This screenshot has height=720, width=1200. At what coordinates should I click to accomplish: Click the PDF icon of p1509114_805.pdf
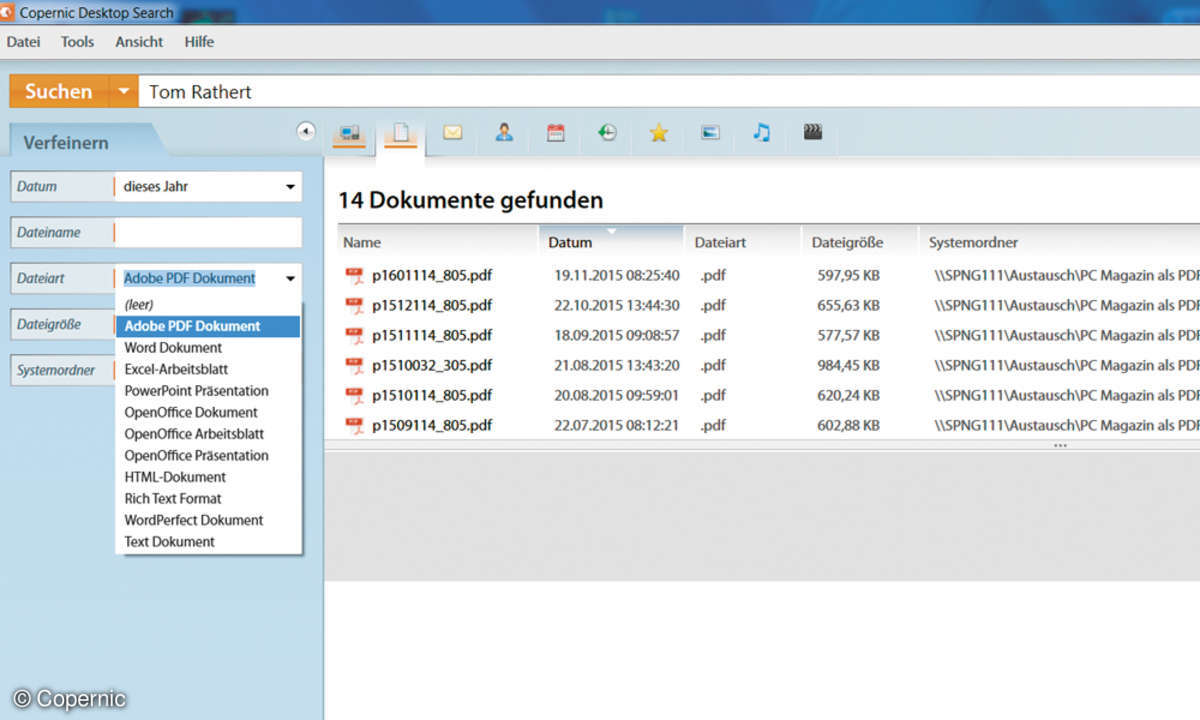[x=354, y=425]
